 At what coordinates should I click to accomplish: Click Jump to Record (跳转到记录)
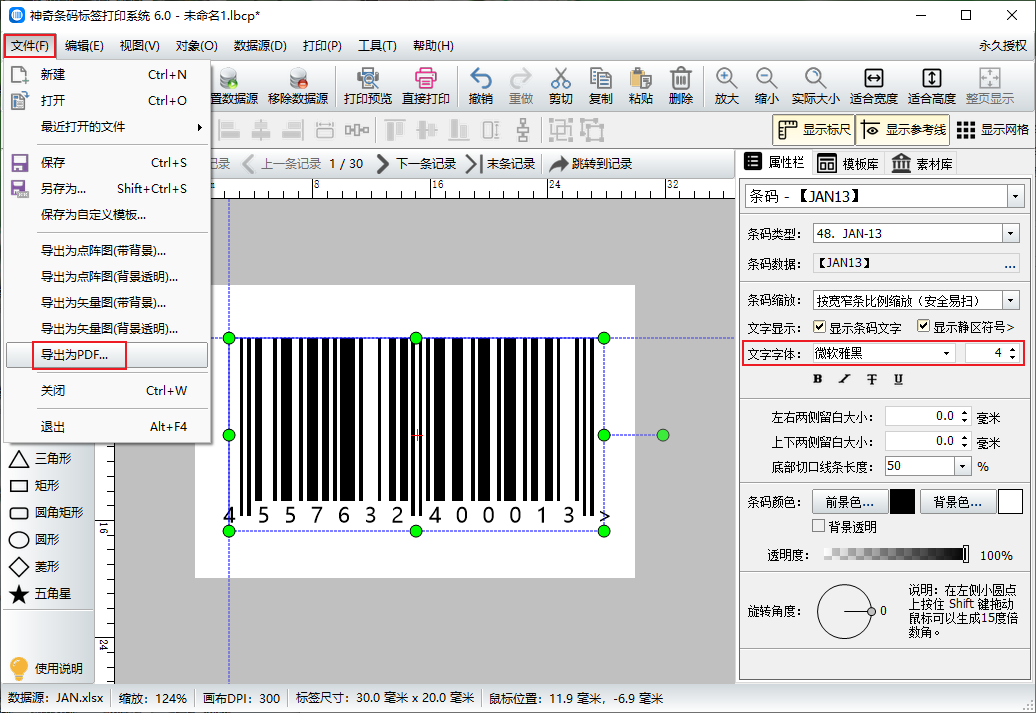tap(591, 163)
